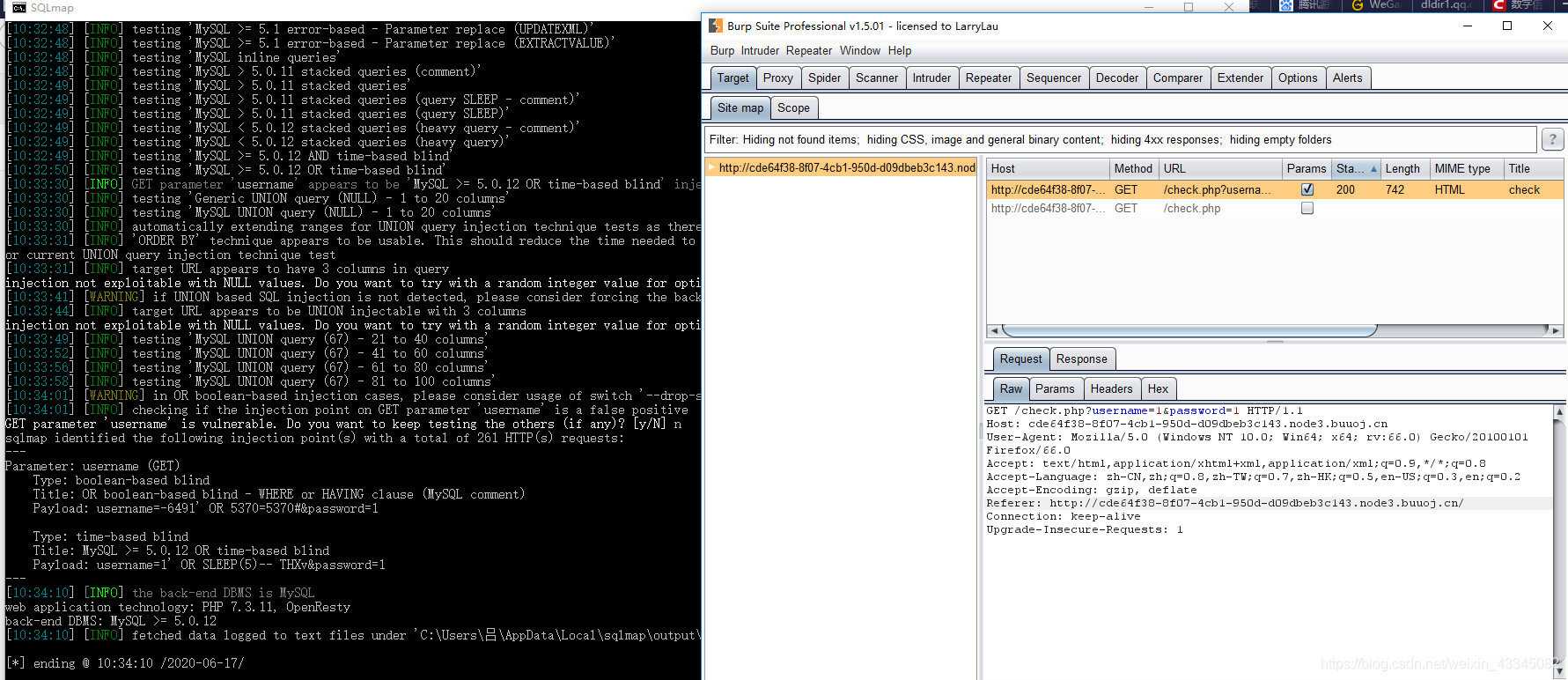Viewport: 1568px width, 680px height.
Task: Switch to the Scanner tab
Action: pos(877,78)
